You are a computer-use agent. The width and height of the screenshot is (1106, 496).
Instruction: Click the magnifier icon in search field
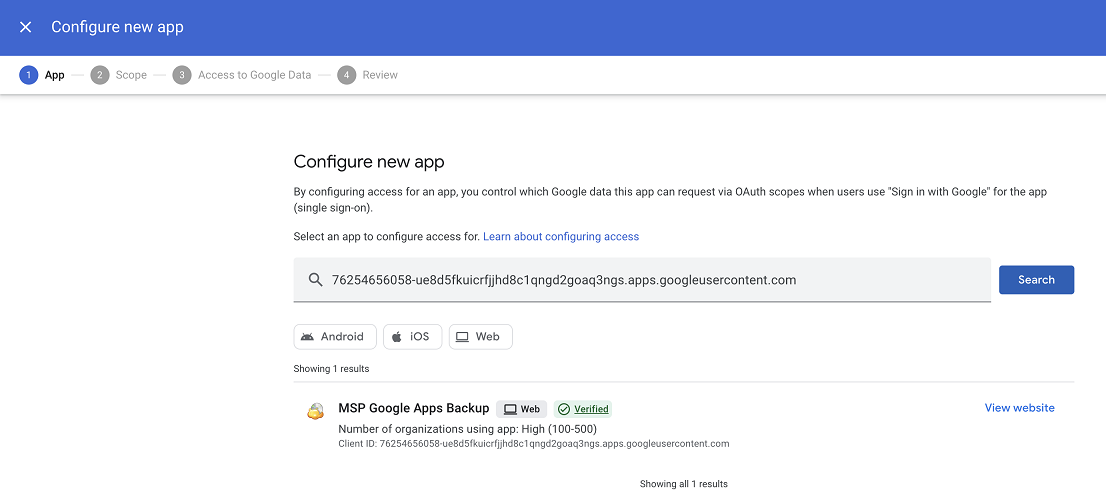(x=315, y=280)
